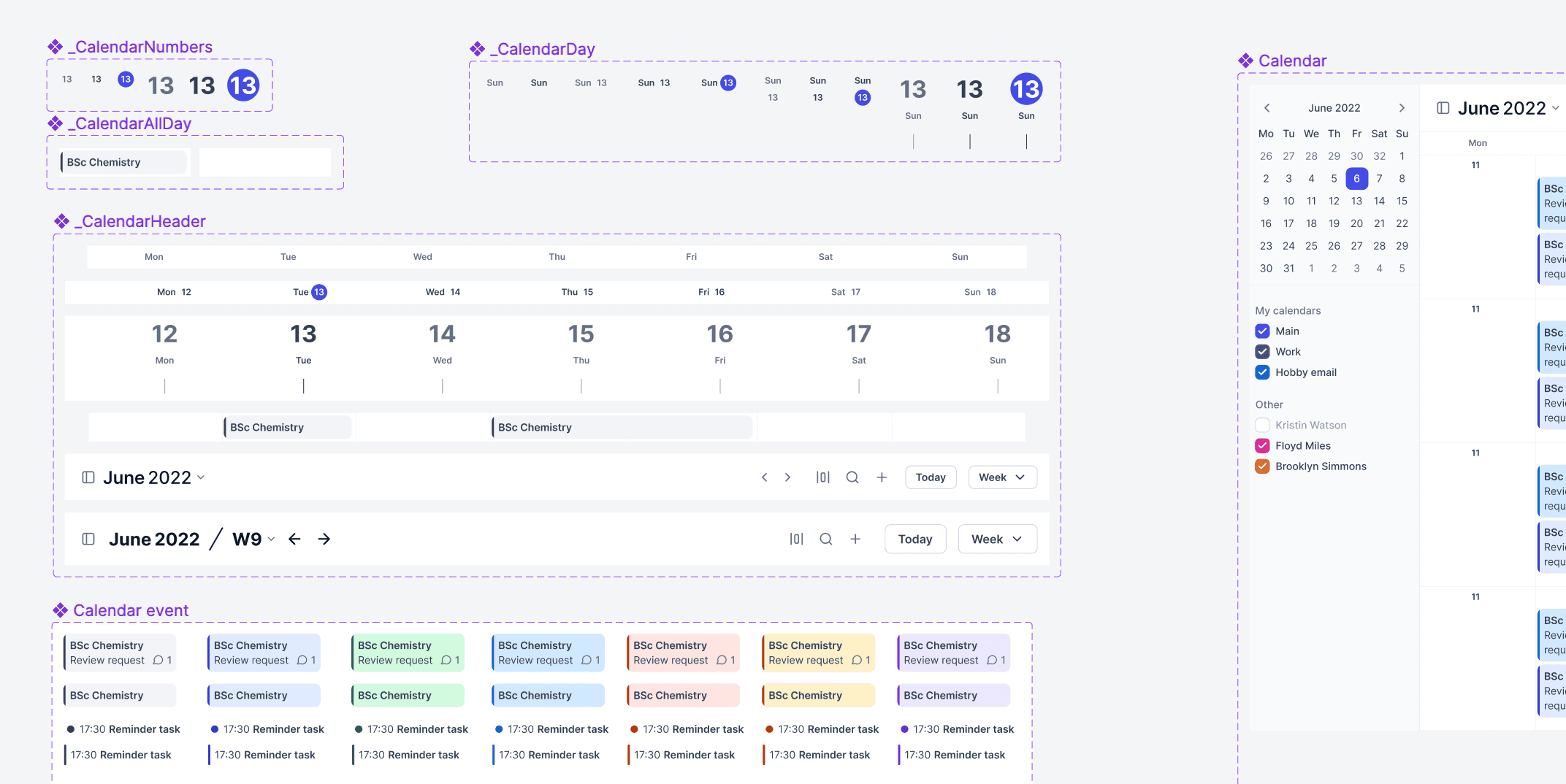
Task: Select date 31 in the mini calendar
Action: click(1288, 269)
